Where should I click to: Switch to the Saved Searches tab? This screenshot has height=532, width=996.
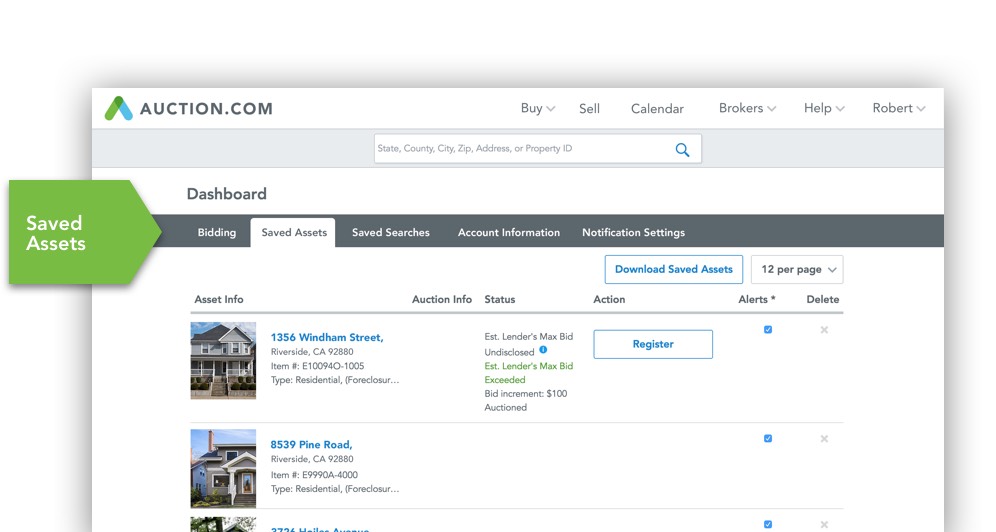pos(390,233)
